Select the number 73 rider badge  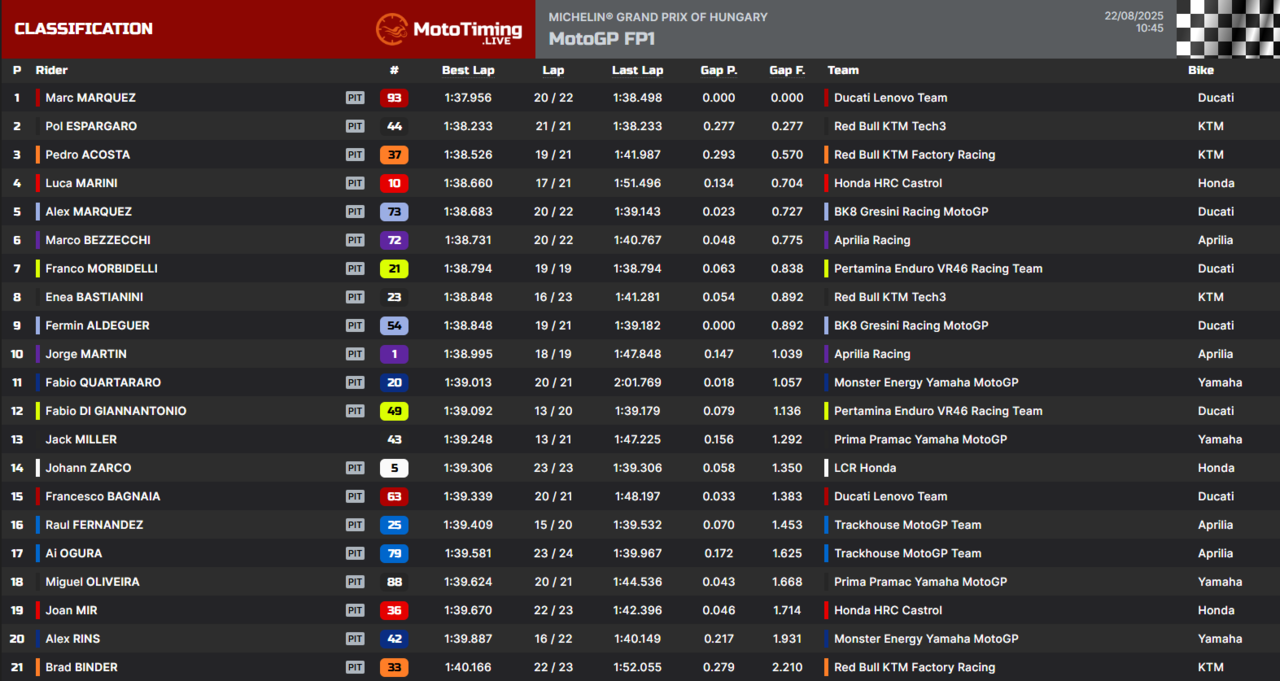[x=394, y=212]
